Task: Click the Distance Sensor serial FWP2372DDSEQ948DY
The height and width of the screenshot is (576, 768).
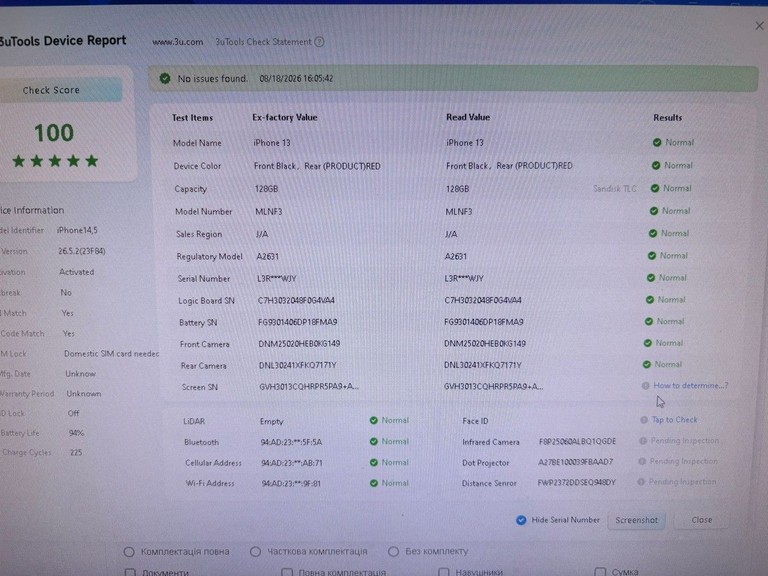Action: tap(576, 482)
